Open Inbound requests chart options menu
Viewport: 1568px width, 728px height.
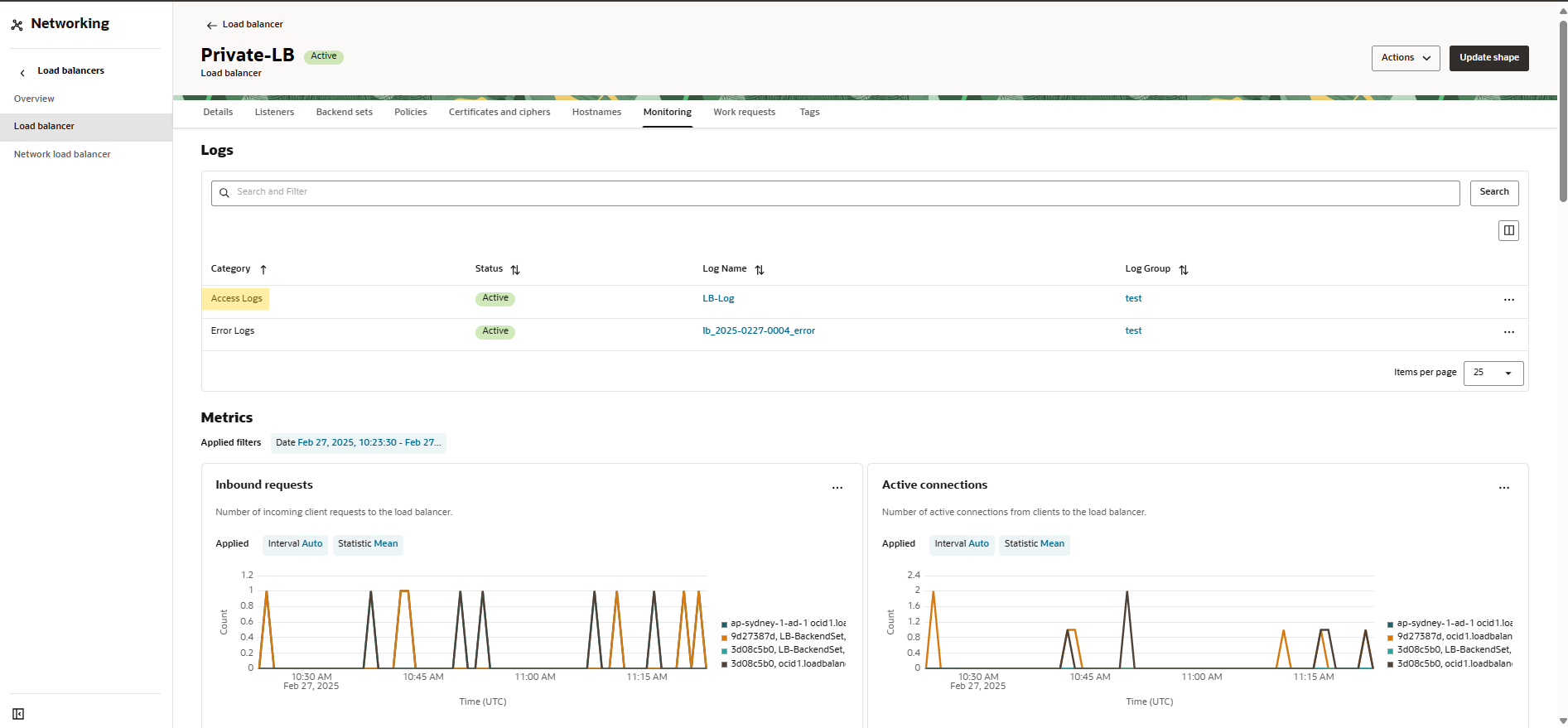click(837, 488)
